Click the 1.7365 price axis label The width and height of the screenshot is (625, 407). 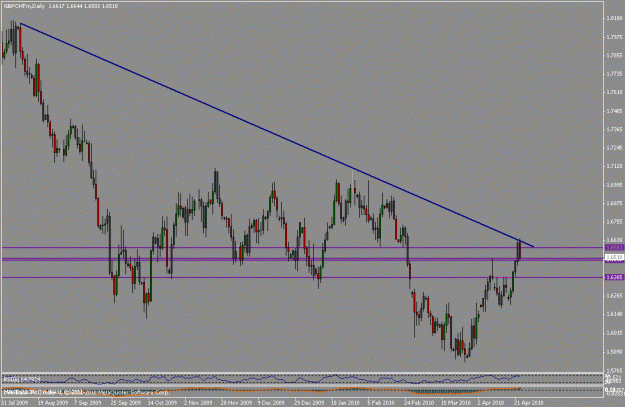[x=614, y=129]
